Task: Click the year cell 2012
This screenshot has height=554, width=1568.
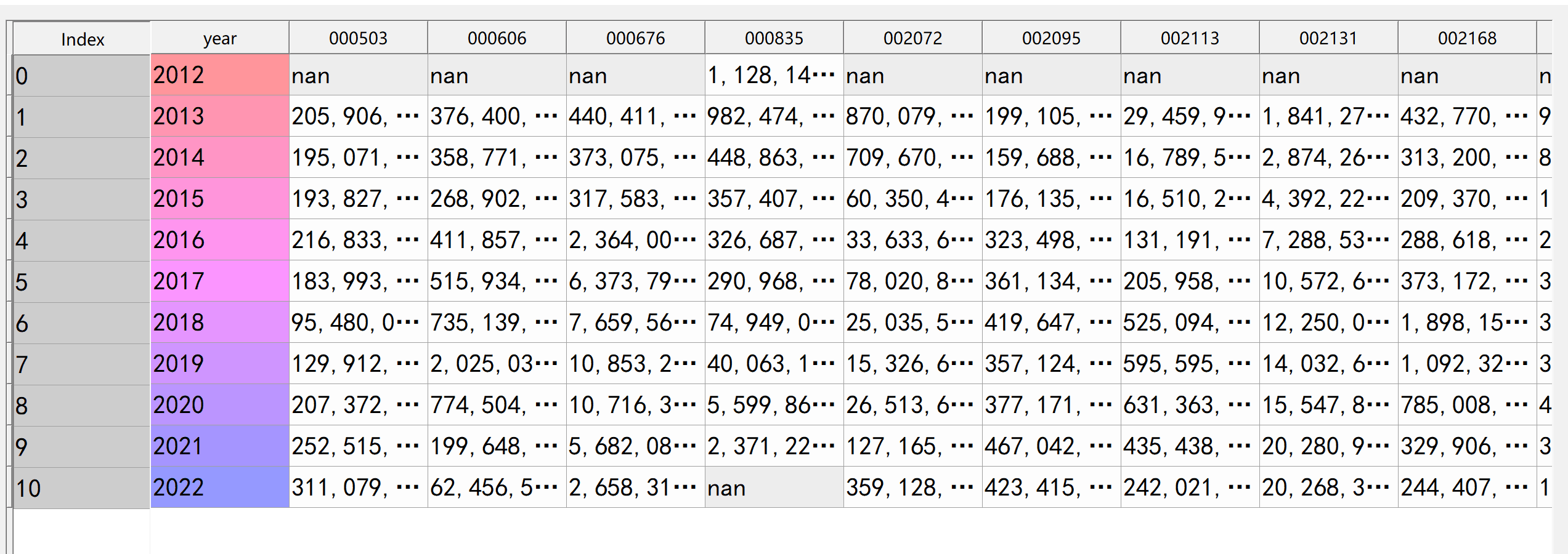Action: (x=220, y=75)
